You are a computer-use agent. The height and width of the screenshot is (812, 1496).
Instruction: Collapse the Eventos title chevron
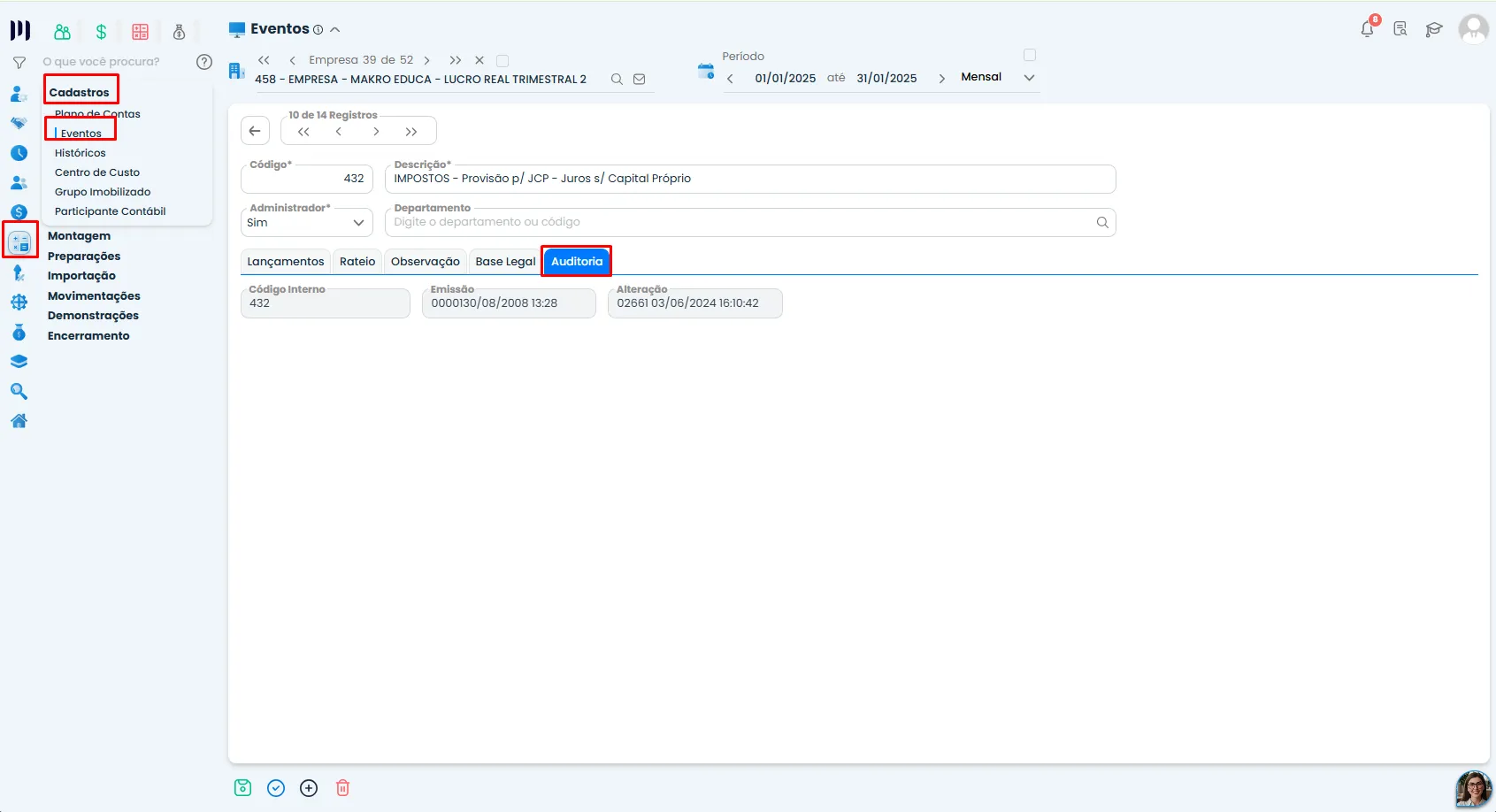point(335,30)
